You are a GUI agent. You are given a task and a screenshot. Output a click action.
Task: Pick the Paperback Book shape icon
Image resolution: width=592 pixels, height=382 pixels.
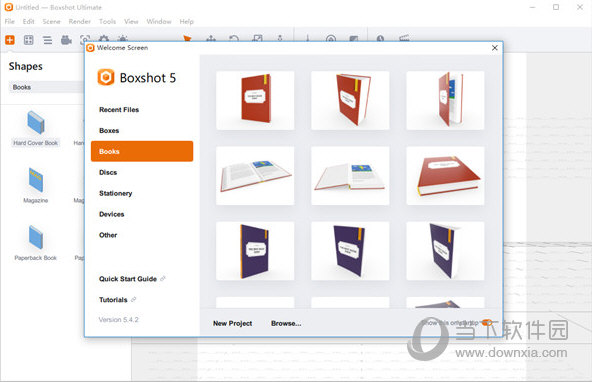coord(36,237)
